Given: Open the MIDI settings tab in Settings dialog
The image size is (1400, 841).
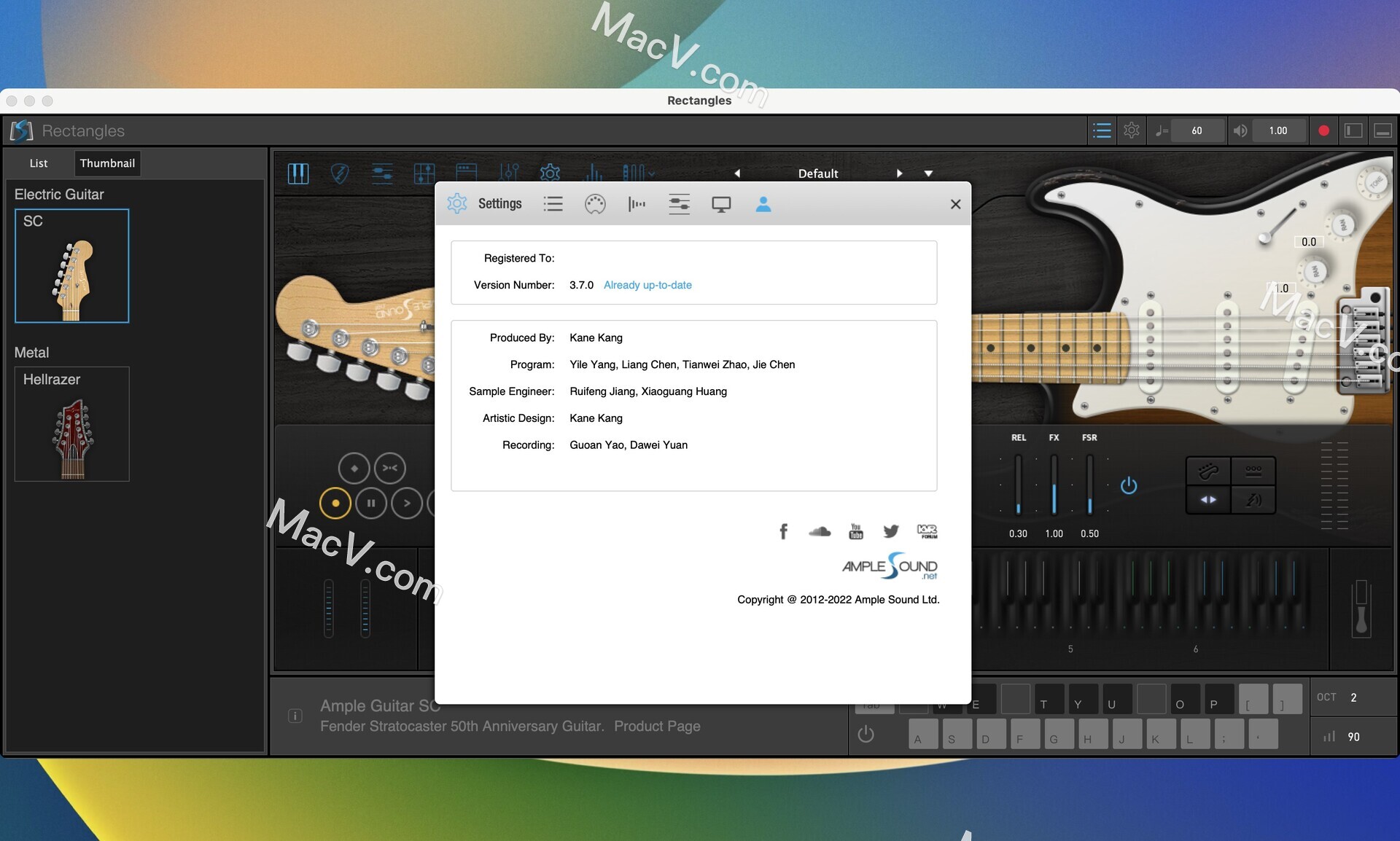Looking at the screenshot, I should pyautogui.click(x=595, y=204).
